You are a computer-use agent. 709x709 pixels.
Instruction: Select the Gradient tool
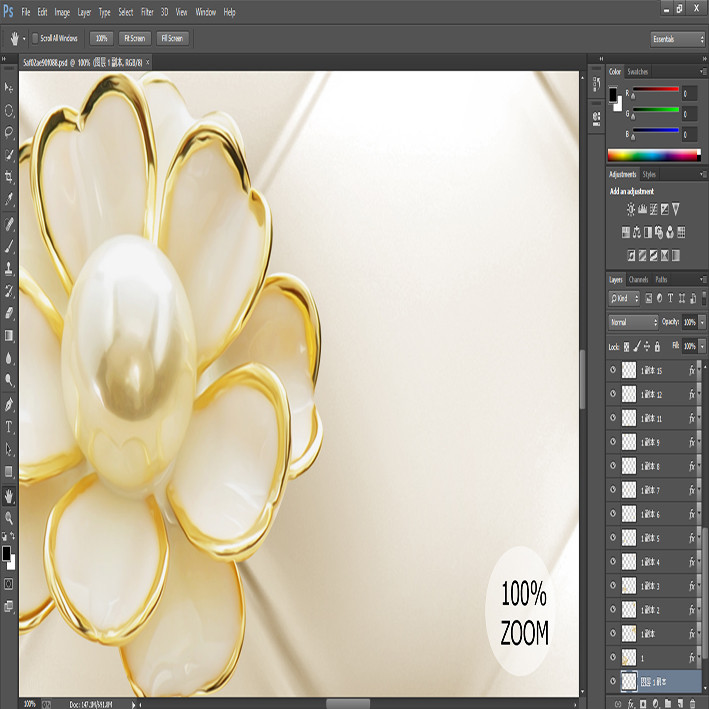[9, 335]
